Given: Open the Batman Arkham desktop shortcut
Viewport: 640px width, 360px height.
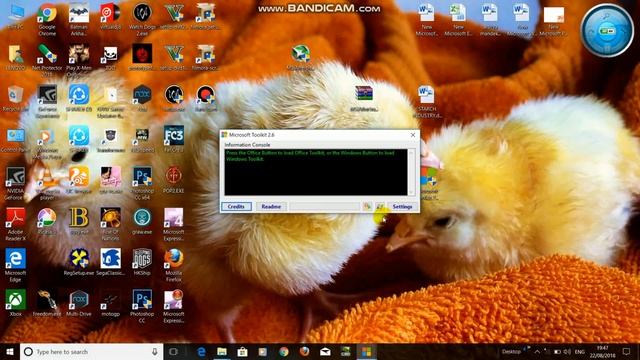Looking at the screenshot, I should 79,20.
